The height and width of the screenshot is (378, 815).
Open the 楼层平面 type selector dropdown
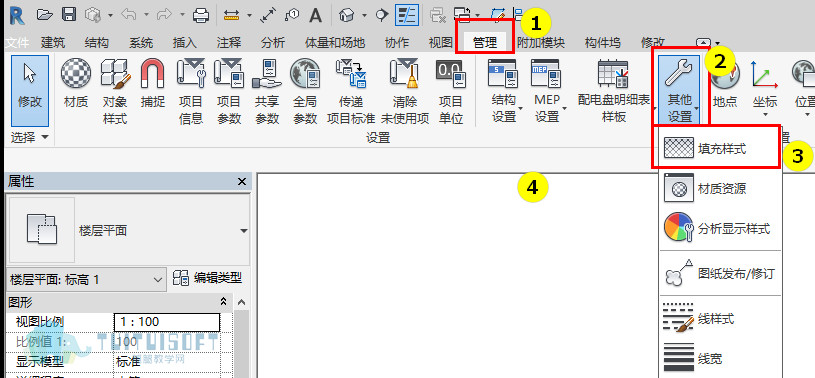244,231
